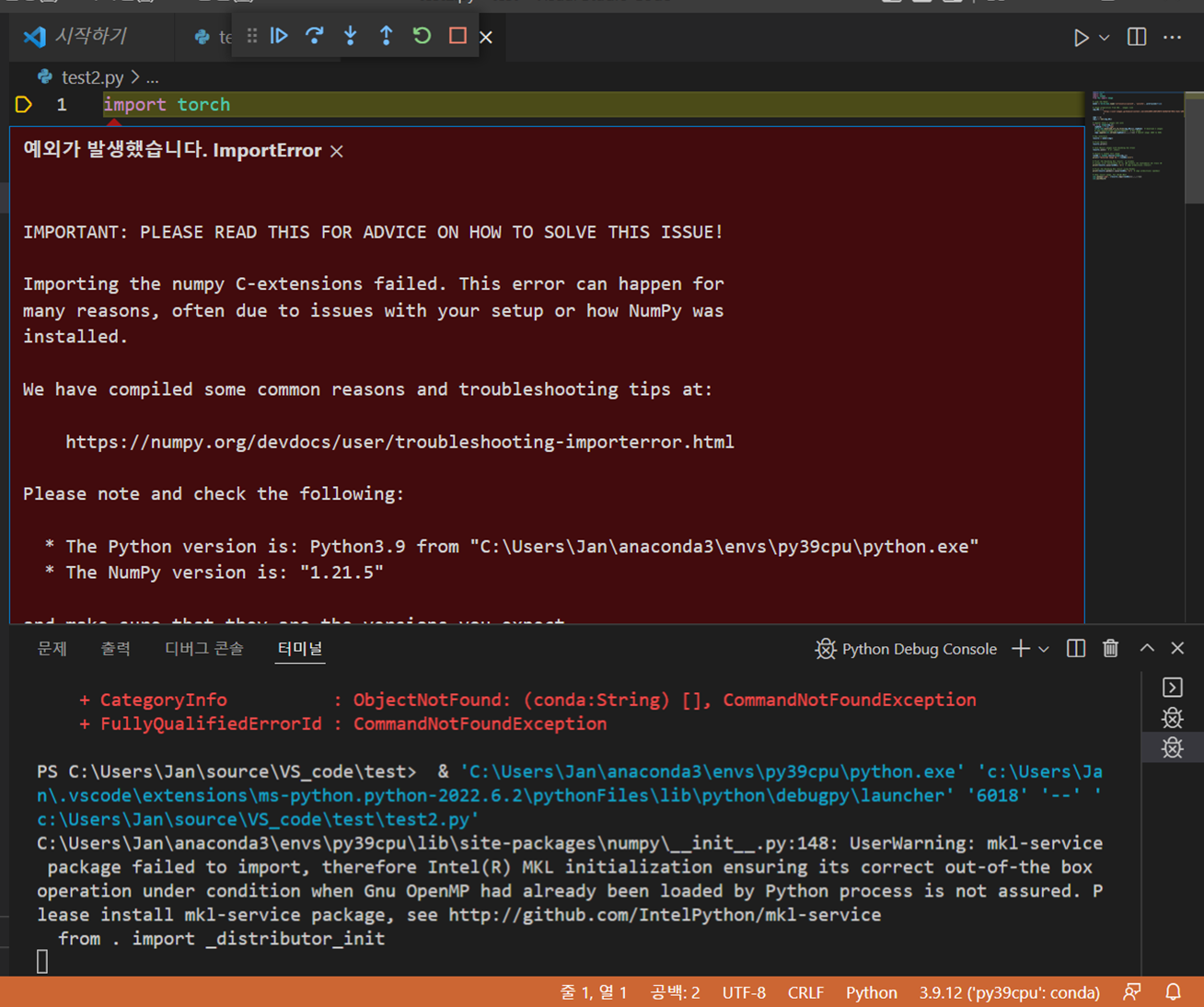Click the python.exe path in terminal command
Viewport: 1204px width, 1007px height.
[x=712, y=771]
